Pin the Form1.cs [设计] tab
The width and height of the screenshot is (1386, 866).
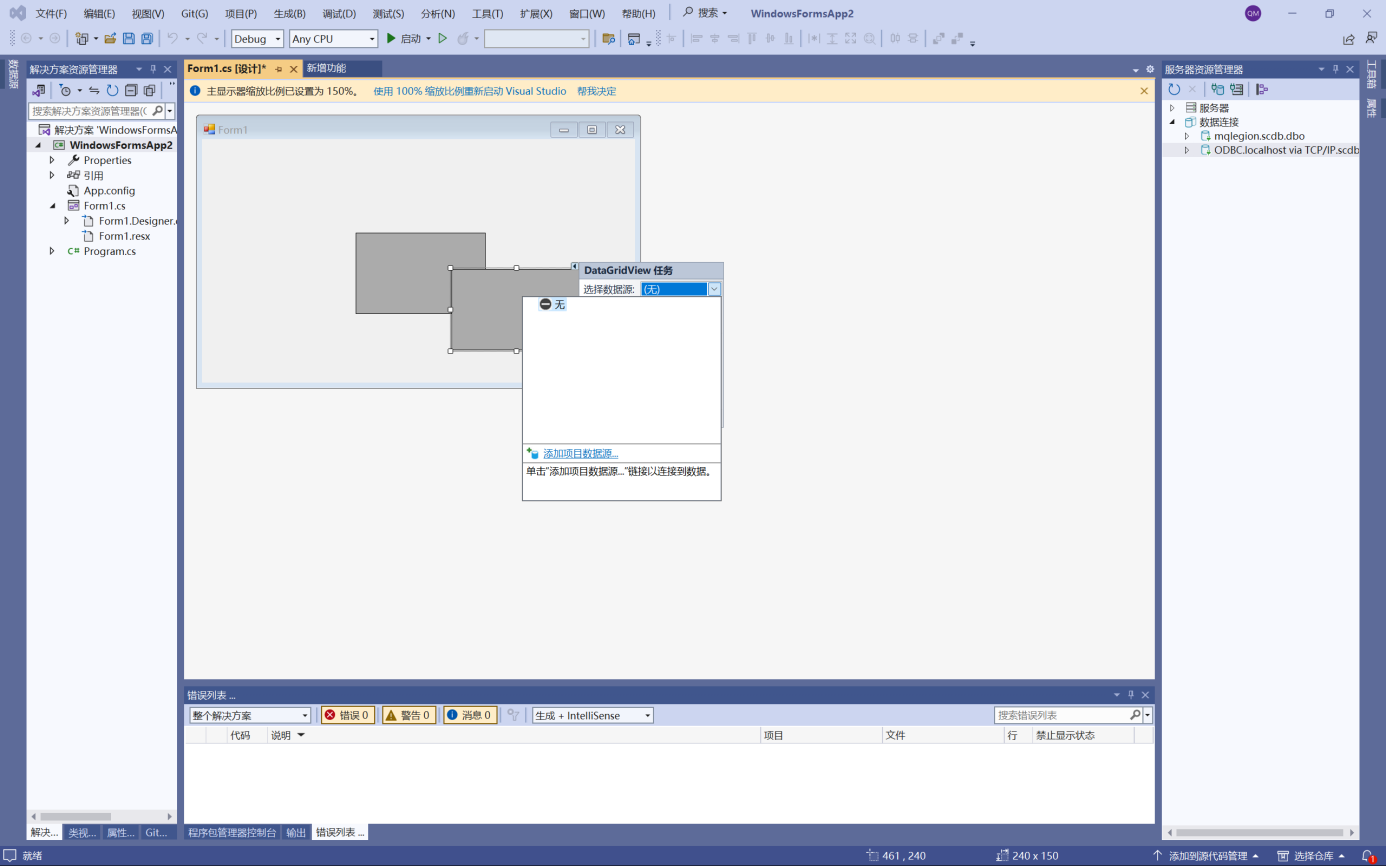(279, 69)
